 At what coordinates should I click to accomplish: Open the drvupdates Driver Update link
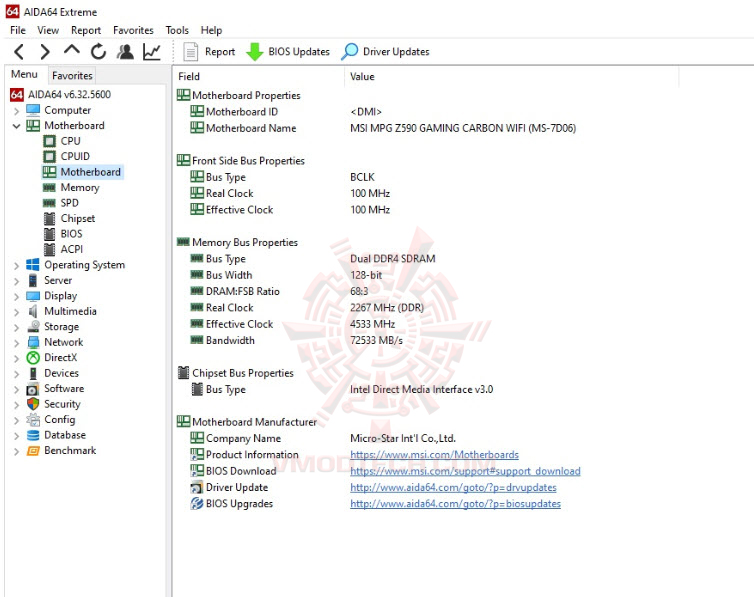point(453,487)
